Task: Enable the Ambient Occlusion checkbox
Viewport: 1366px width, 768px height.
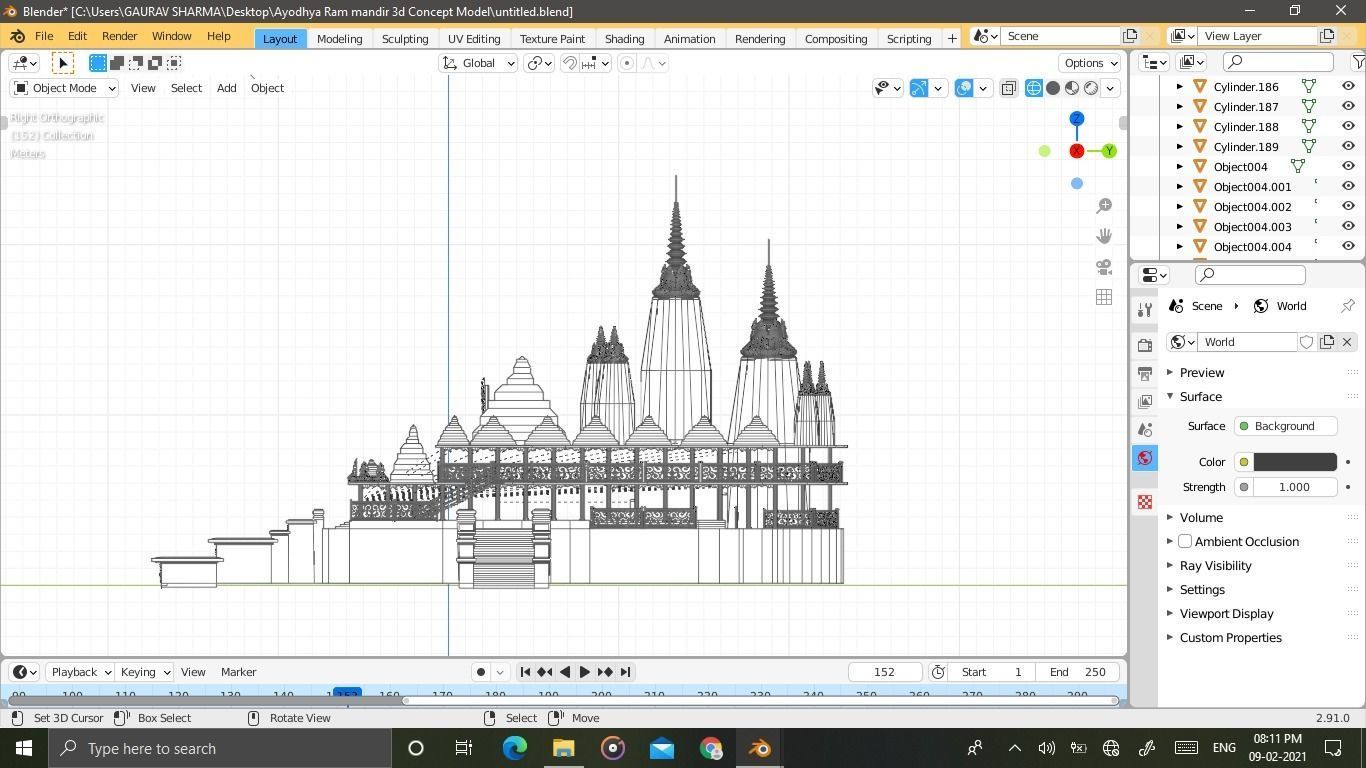Action: [x=1185, y=541]
